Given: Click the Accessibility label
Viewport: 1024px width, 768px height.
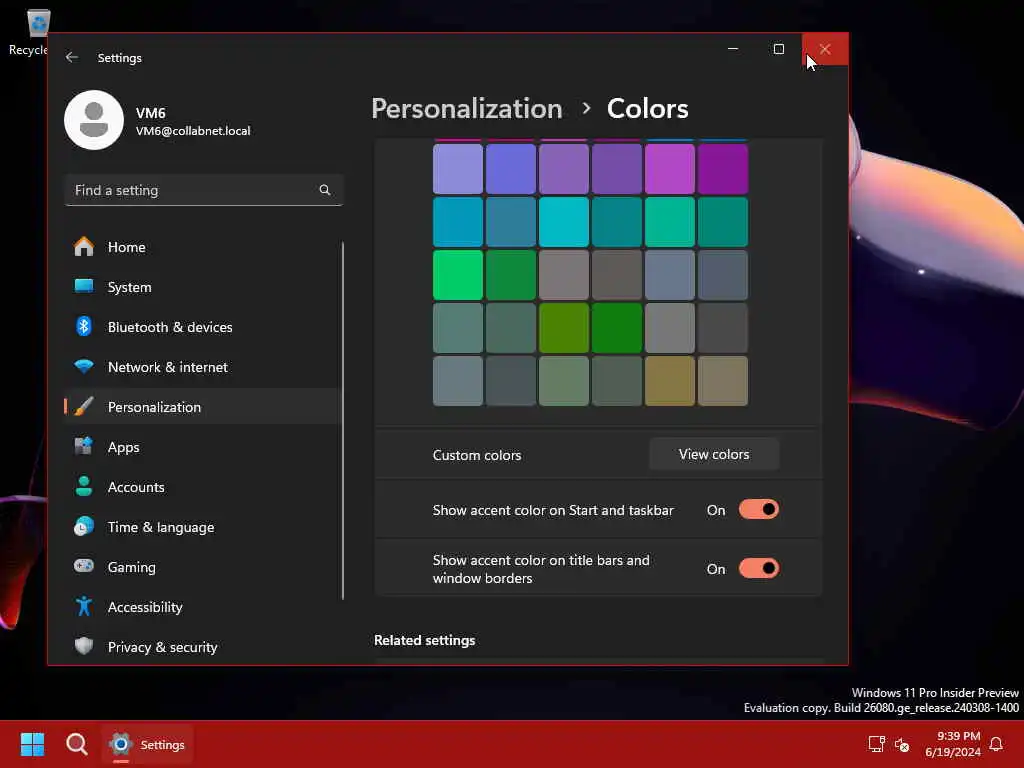Looking at the screenshot, I should pos(145,607).
